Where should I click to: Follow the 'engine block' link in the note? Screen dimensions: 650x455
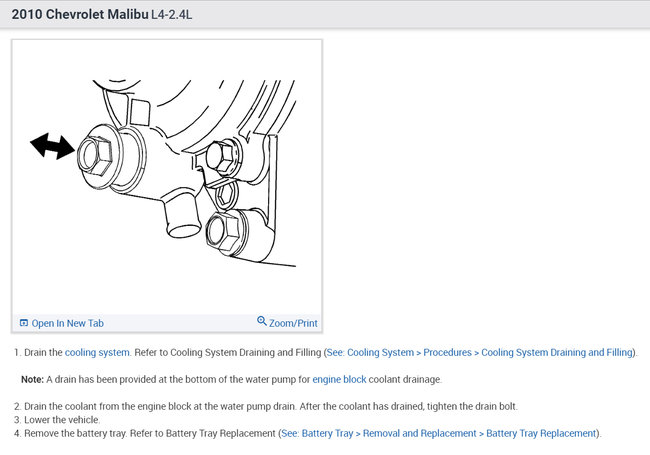tap(339, 379)
